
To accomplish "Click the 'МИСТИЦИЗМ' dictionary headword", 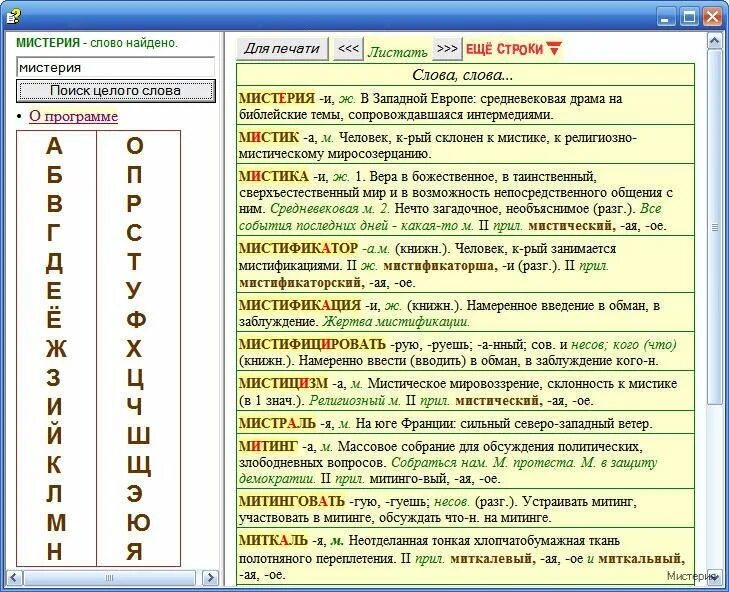I will click(284, 384).
